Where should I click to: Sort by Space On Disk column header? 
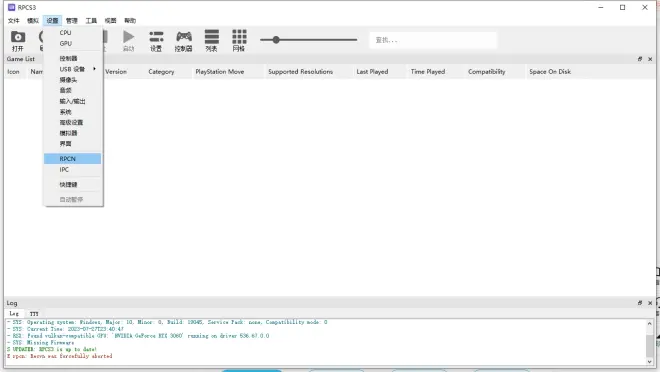[550, 72]
